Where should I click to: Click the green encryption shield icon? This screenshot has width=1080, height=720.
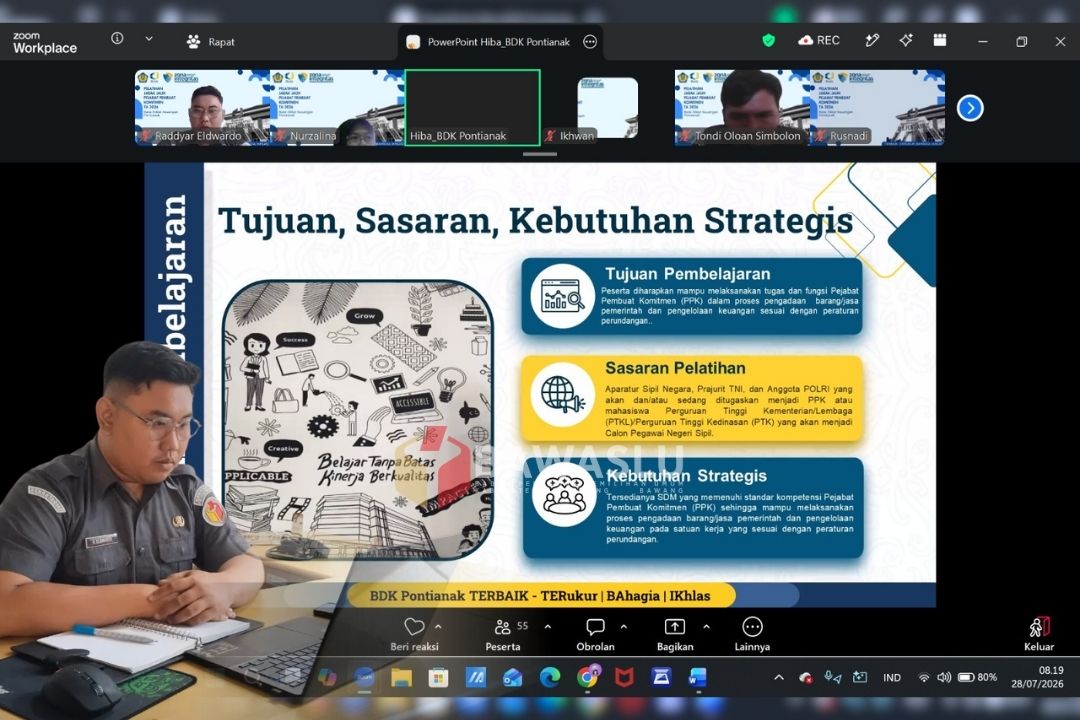[769, 41]
